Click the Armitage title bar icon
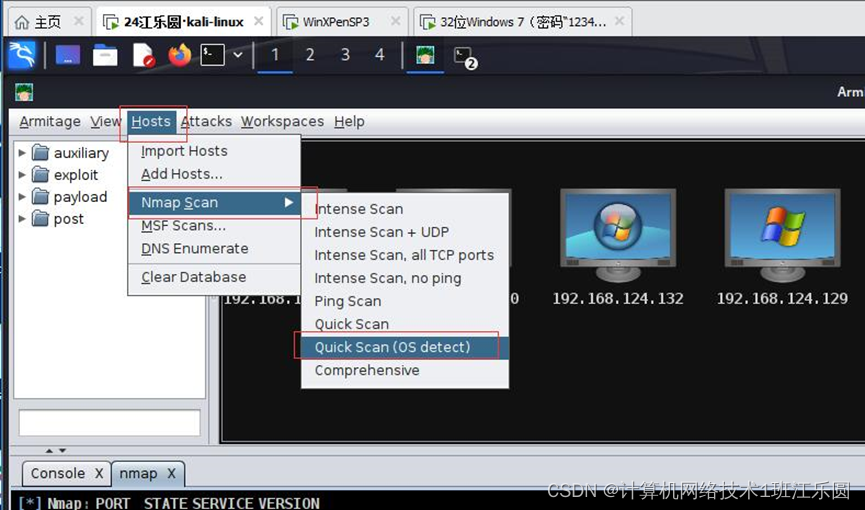This screenshot has width=865, height=510. [24, 92]
